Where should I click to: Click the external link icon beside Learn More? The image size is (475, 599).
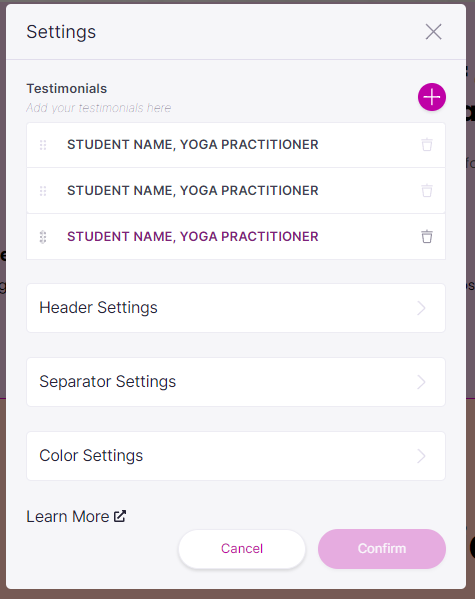120,516
